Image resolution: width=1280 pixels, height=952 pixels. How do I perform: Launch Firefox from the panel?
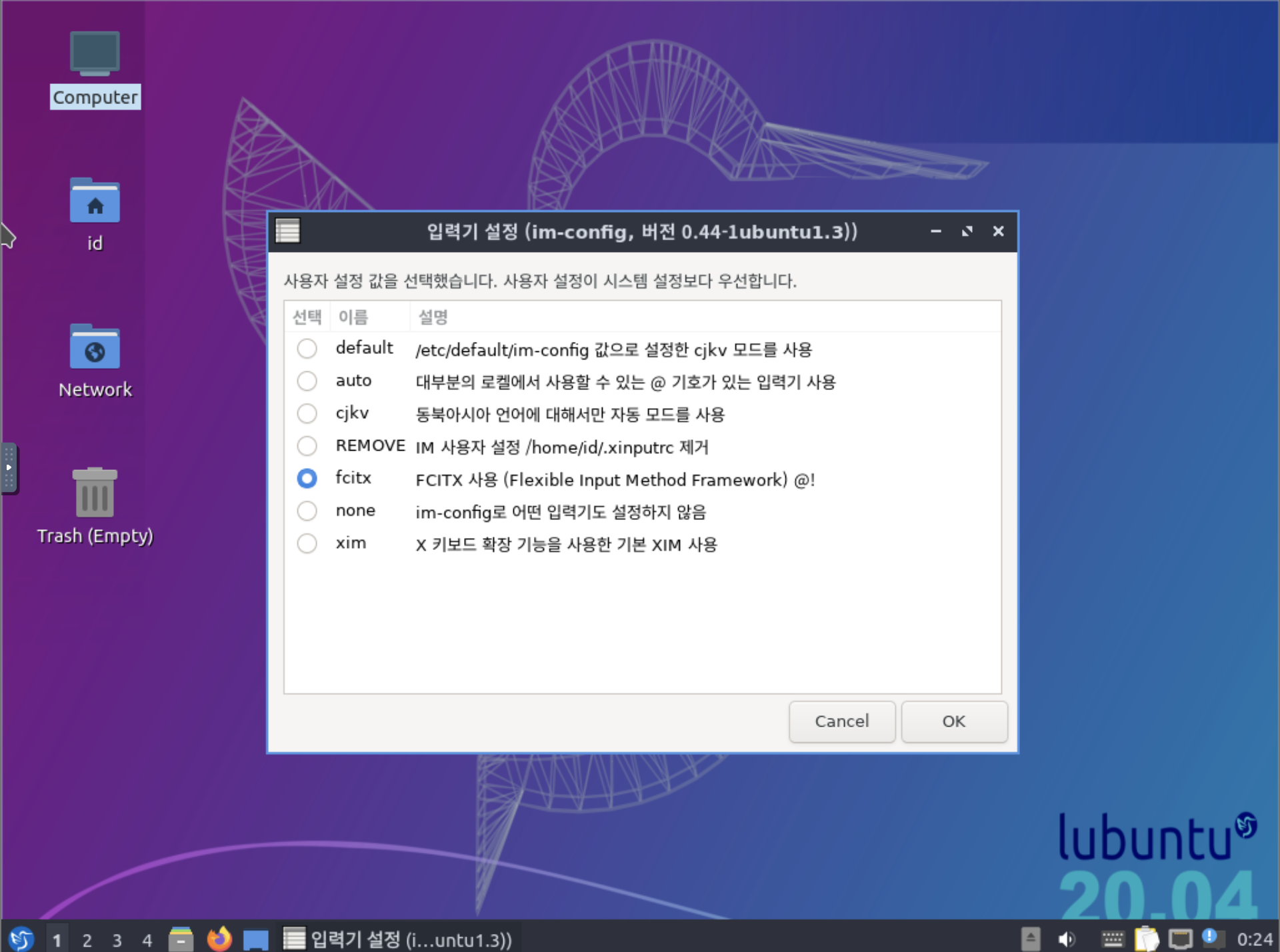[219, 939]
